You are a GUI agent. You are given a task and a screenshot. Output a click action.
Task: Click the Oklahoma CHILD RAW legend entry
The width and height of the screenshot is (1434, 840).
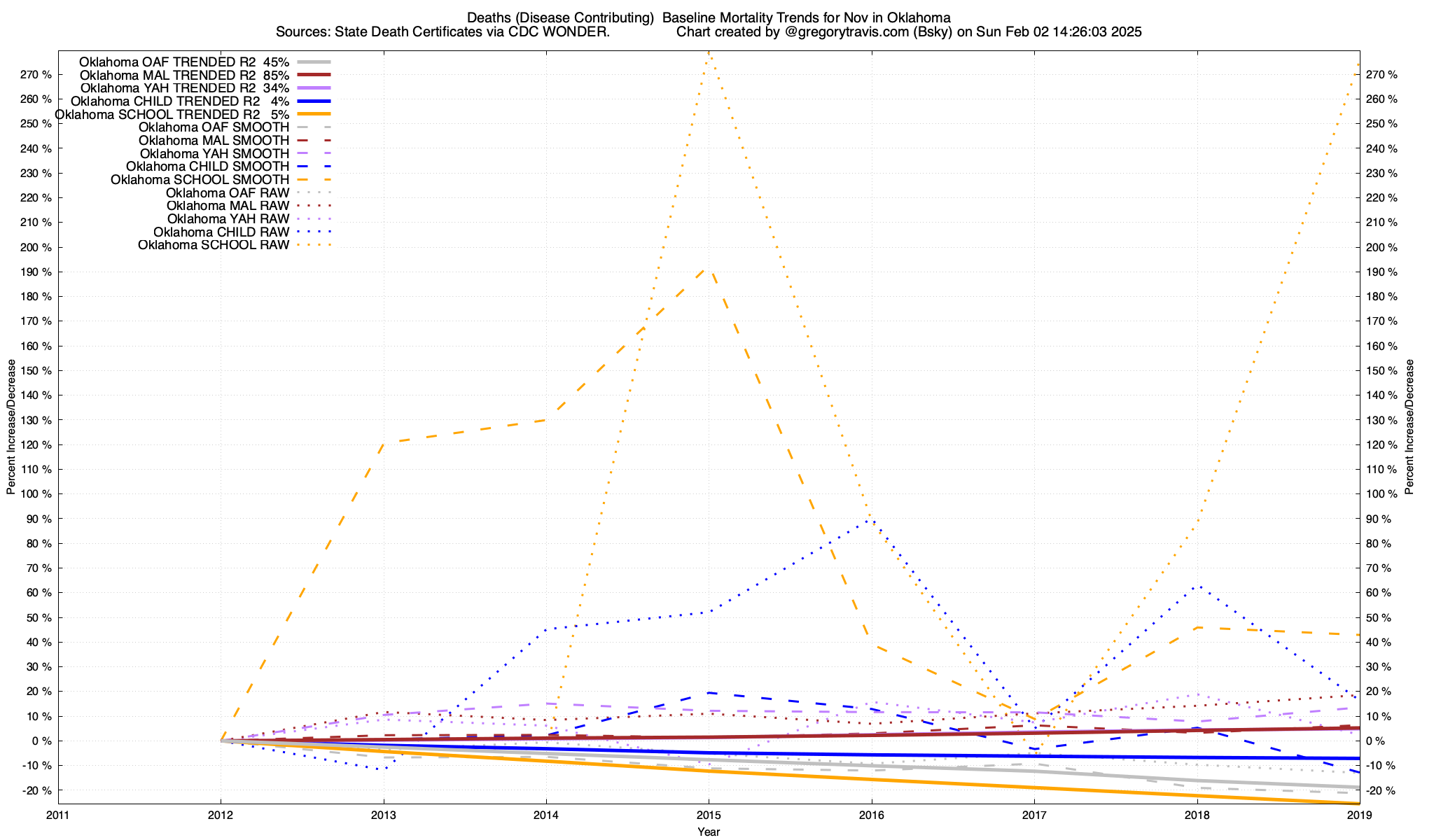point(221,232)
